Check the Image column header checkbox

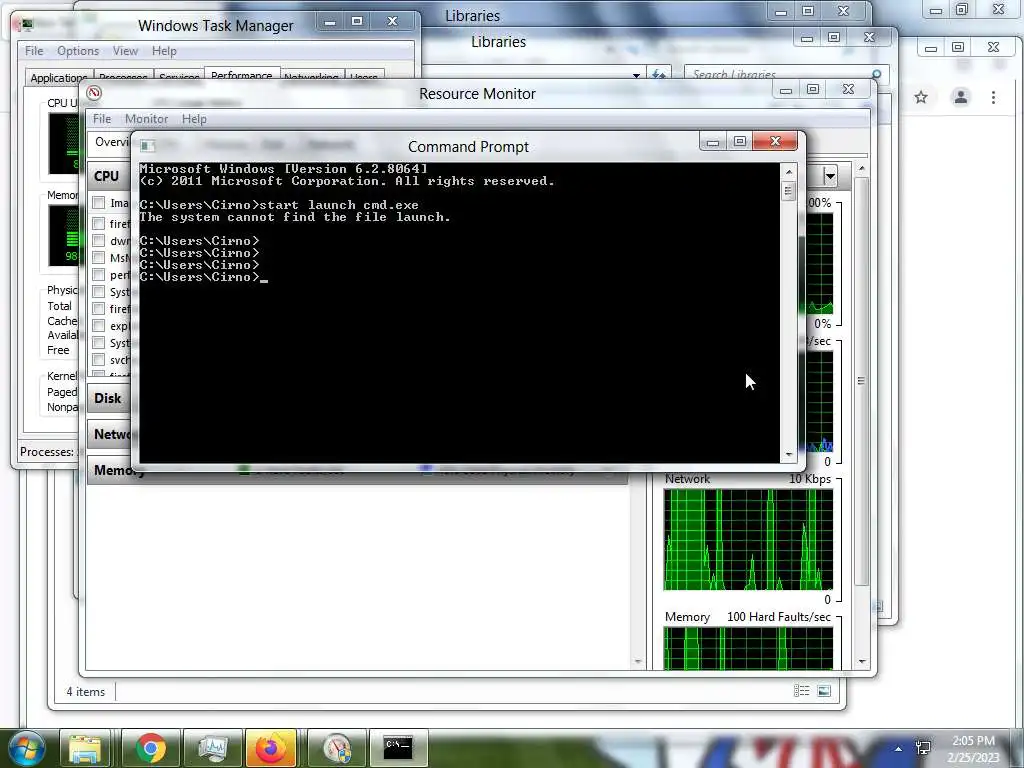[99, 202]
